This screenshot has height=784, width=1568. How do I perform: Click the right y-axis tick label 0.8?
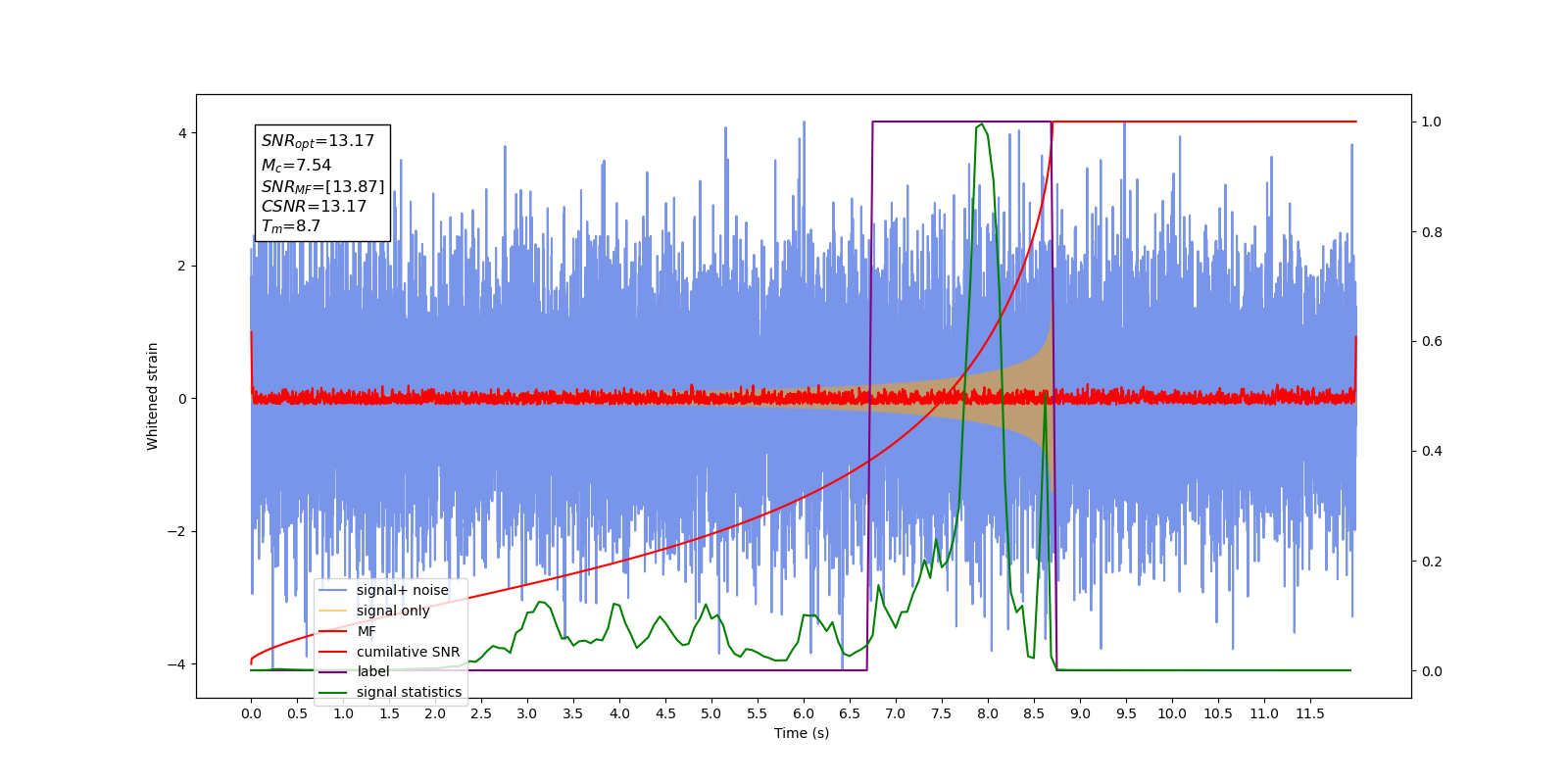(1432, 232)
